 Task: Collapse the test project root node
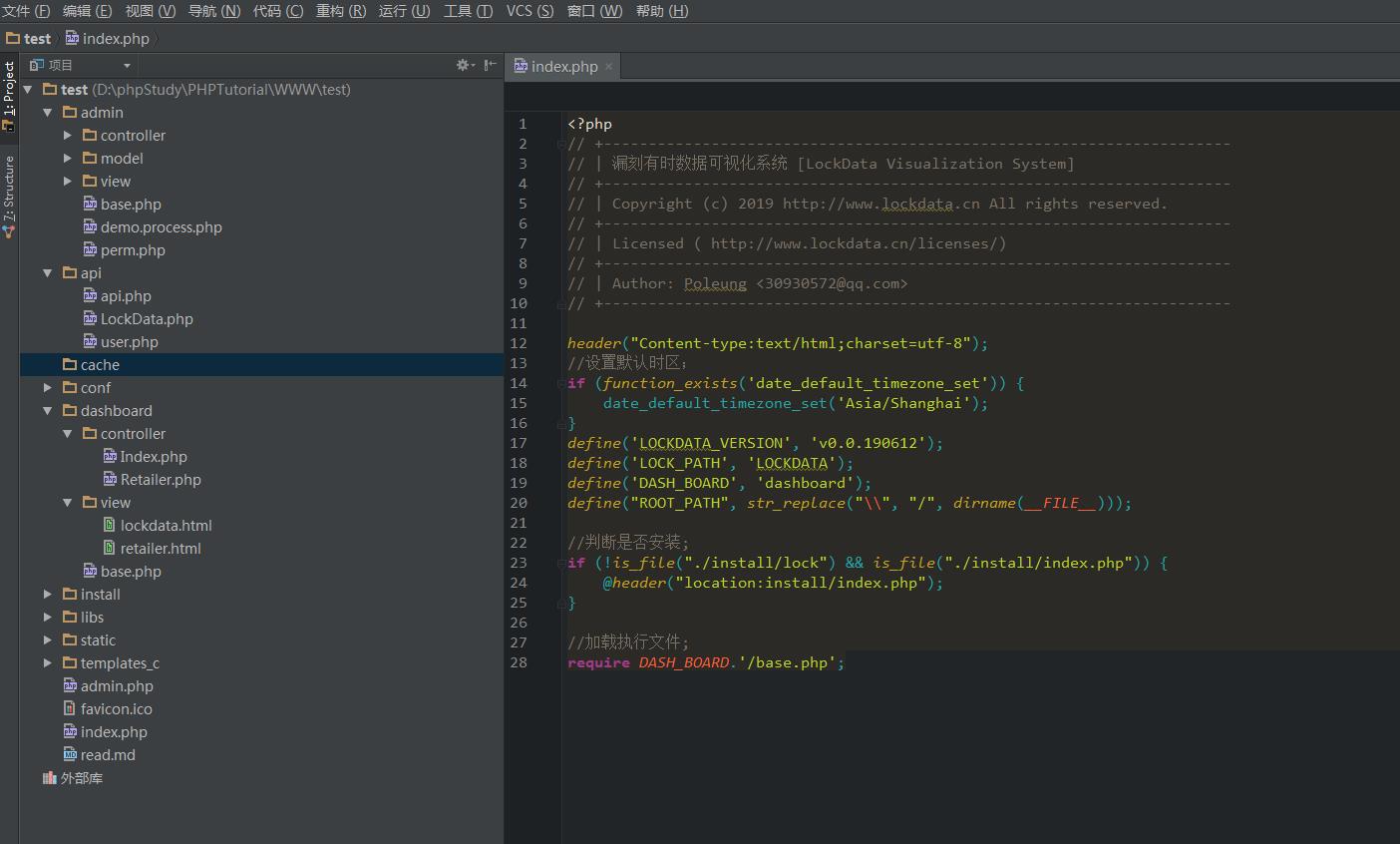tap(28, 90)
